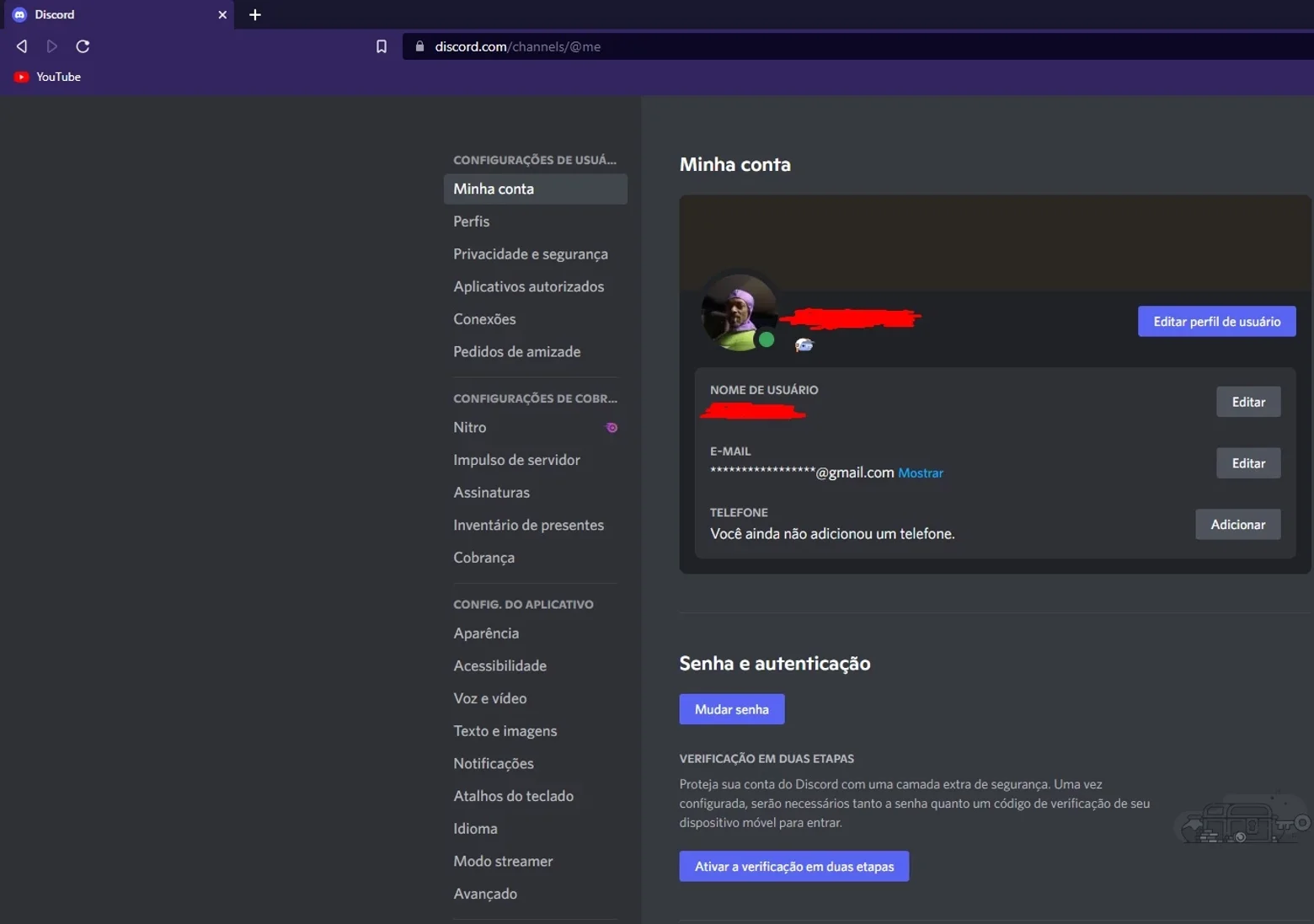Viewport: 1314px width, 924px height.
Task: Click the YouTube bookmark icon
Action: [x=22, y=77]
